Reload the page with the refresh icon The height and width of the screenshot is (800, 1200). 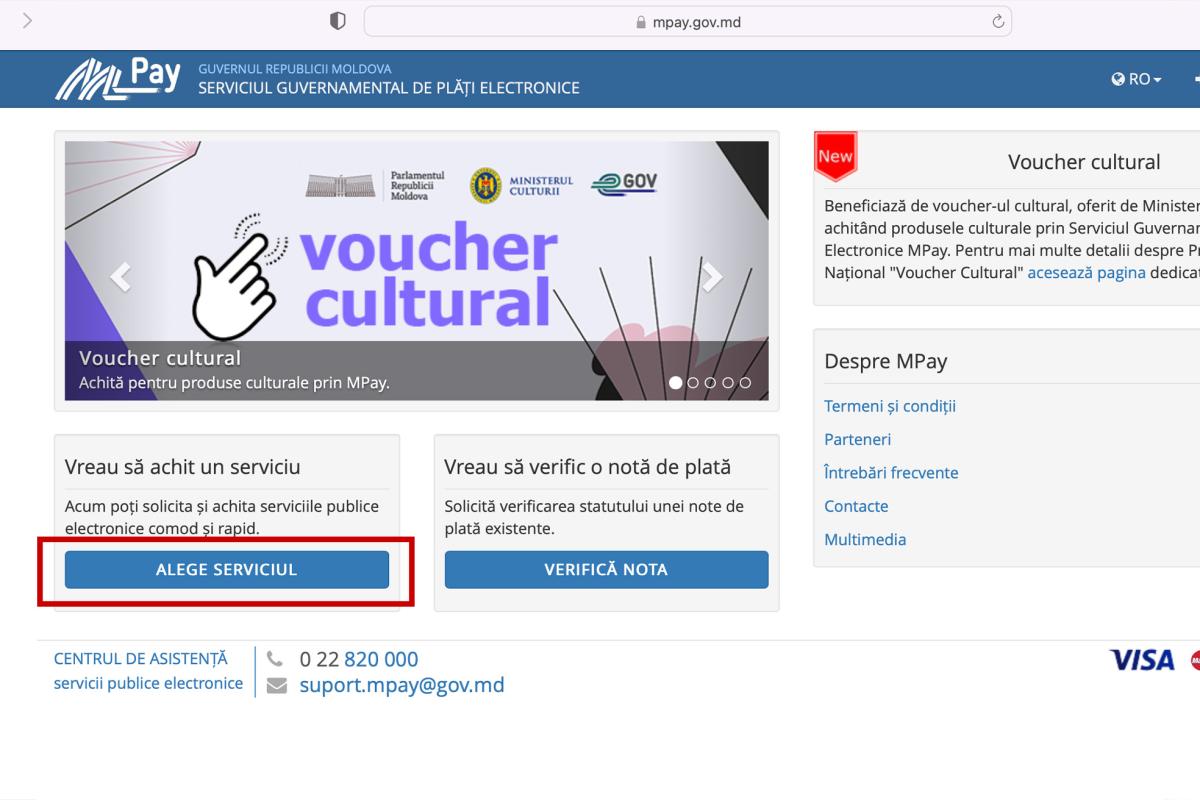[x=997, y=21]
